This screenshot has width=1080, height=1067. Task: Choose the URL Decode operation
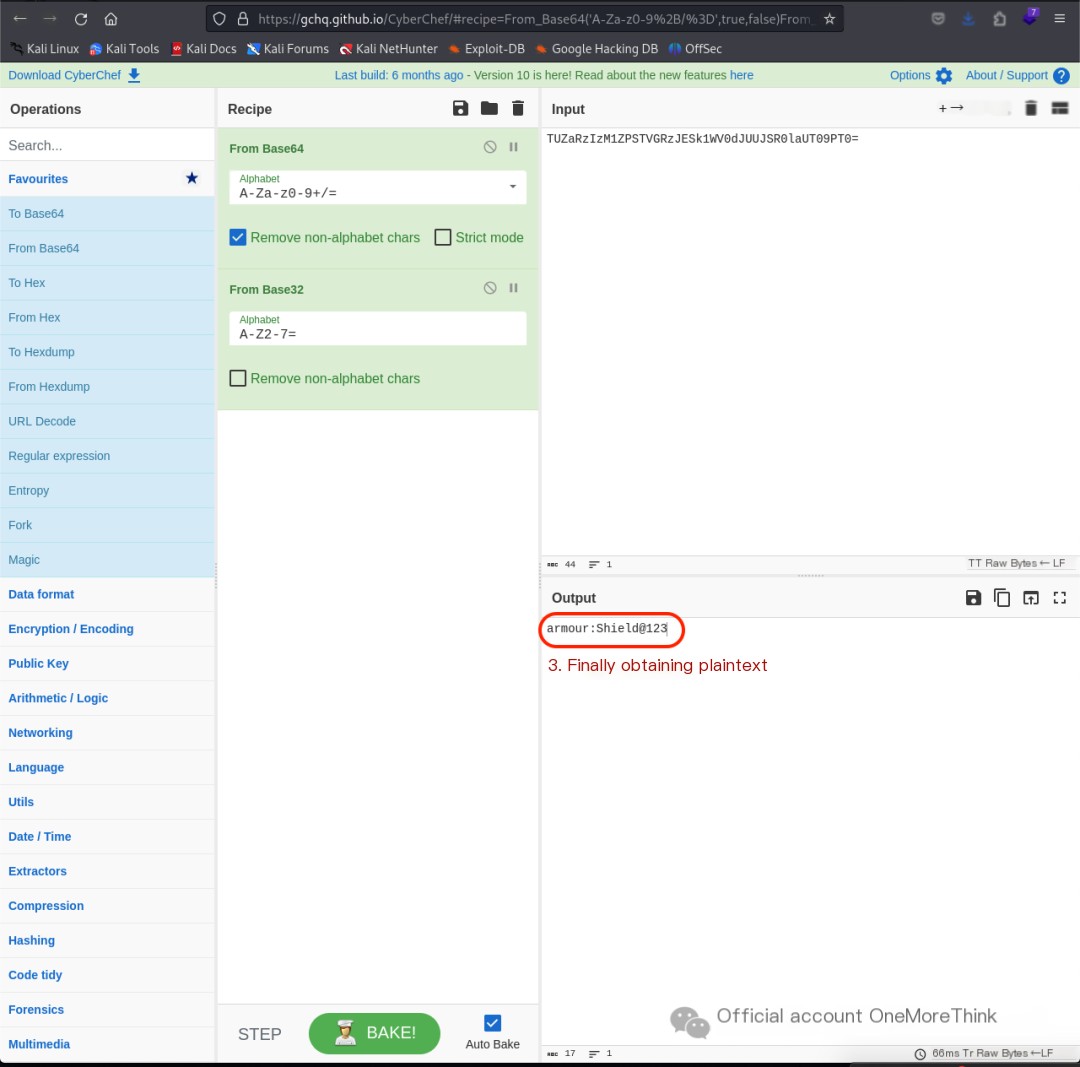pyautogui.click(x=107, y=421)
